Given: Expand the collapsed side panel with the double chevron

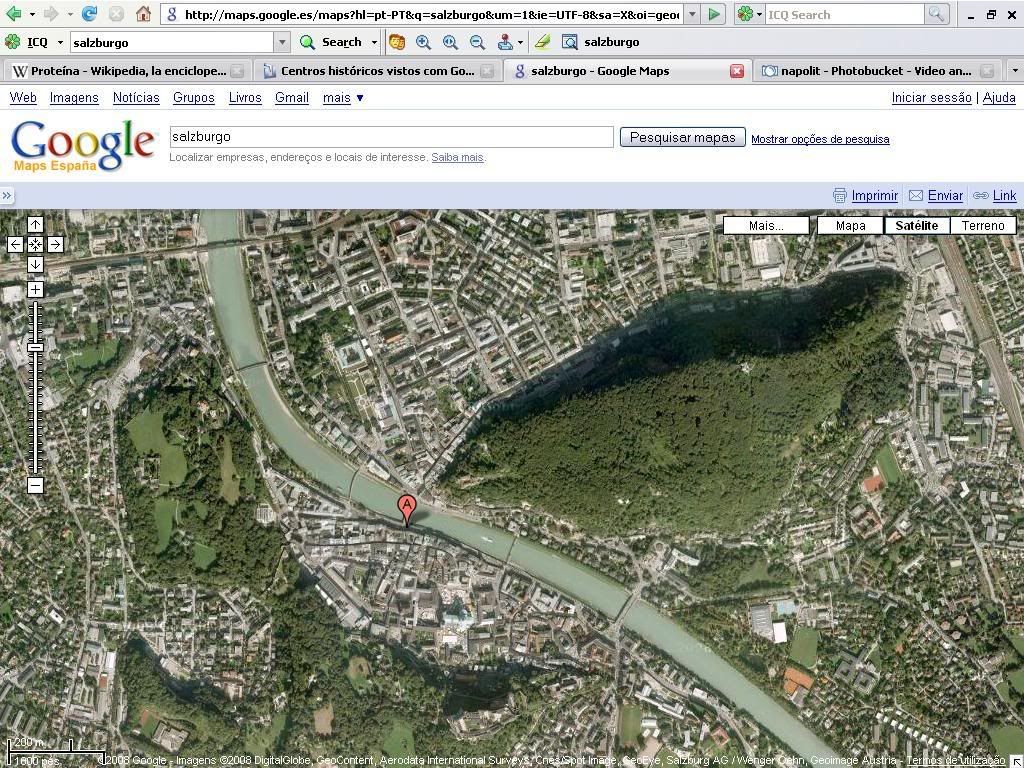Looking at the screenshot, I should pyautogui.click(x=7, y=195).
